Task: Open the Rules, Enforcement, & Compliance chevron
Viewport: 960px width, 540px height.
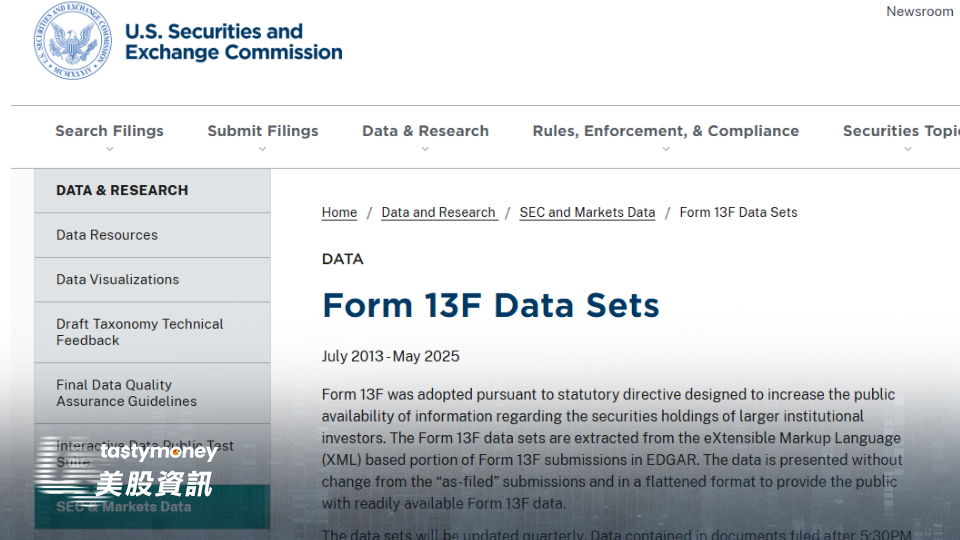Action: pos(666,149)
